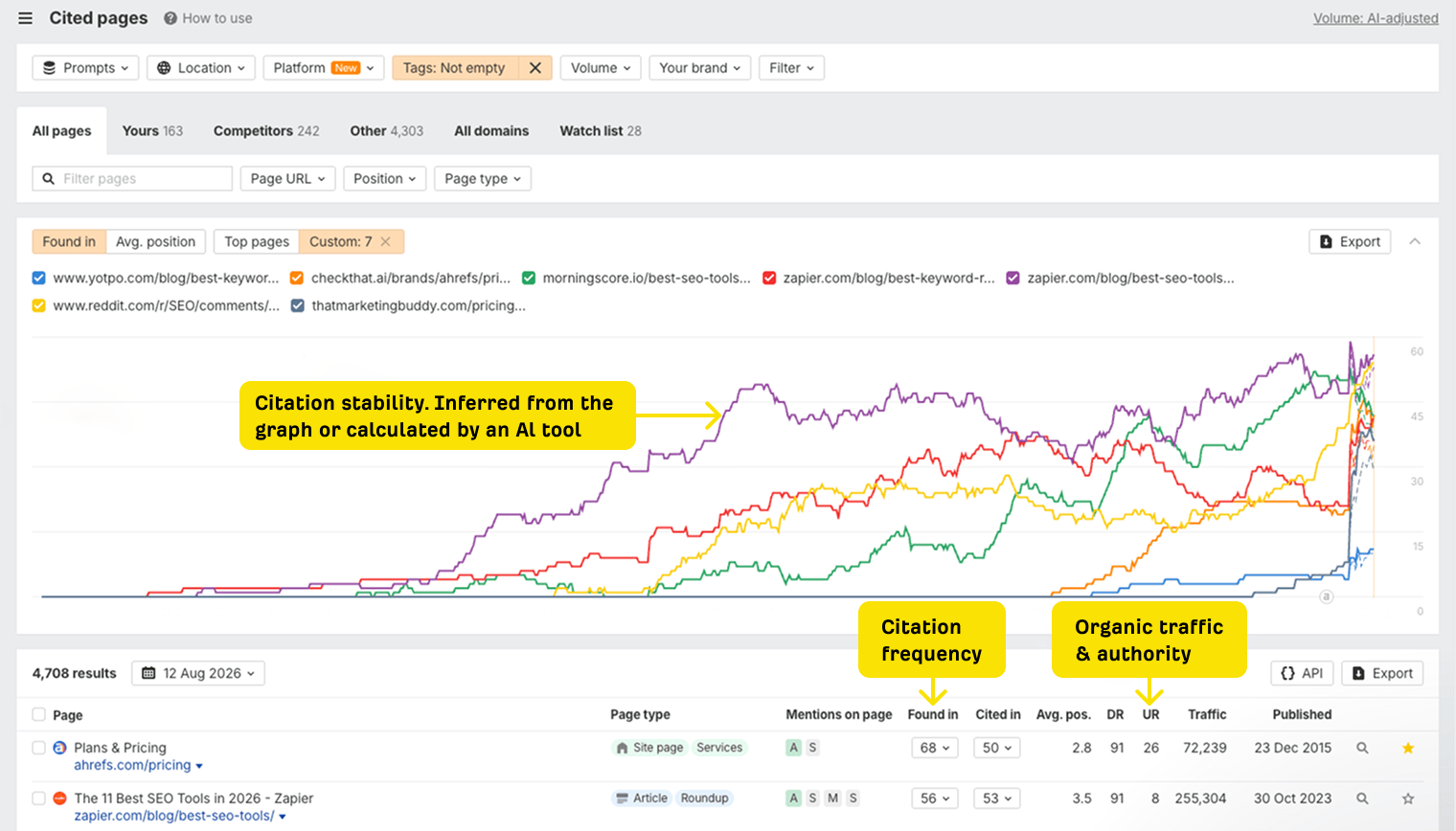This screenshot has width=1456, height=831.
Task: Click the results table Export button
Action: [1382, 673]
